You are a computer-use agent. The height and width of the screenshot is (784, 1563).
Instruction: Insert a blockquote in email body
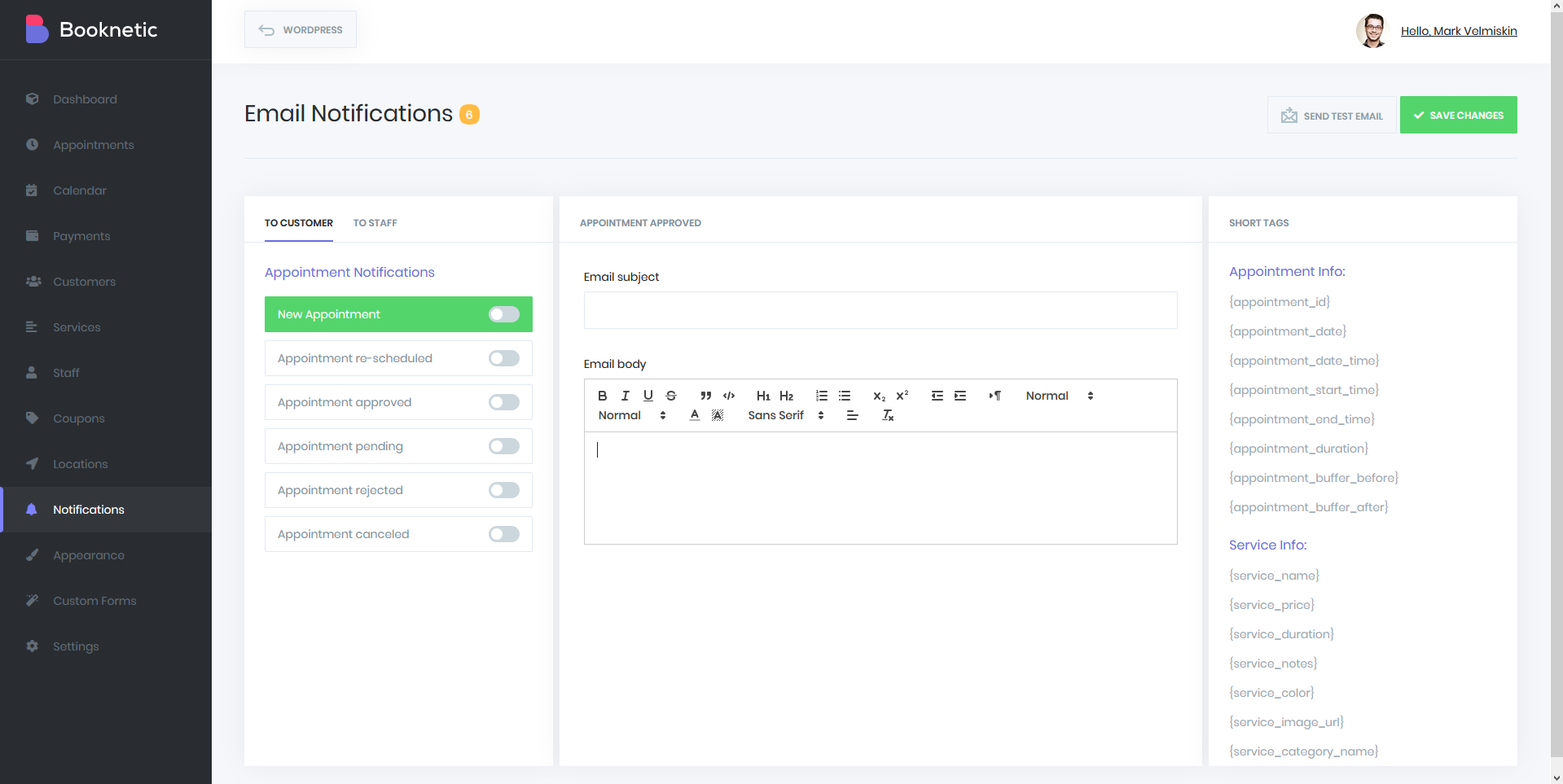coord(705,396)
